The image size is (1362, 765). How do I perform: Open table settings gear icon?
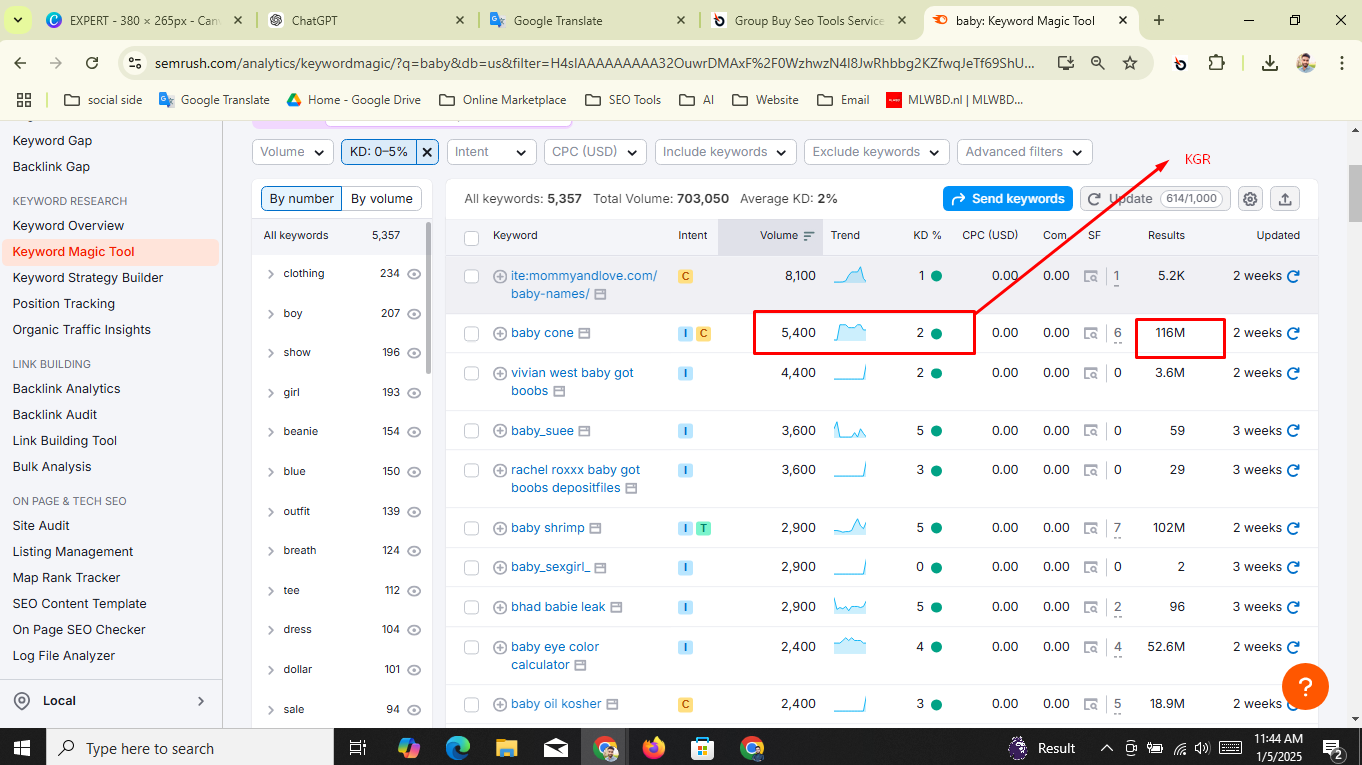(1250, 199)
